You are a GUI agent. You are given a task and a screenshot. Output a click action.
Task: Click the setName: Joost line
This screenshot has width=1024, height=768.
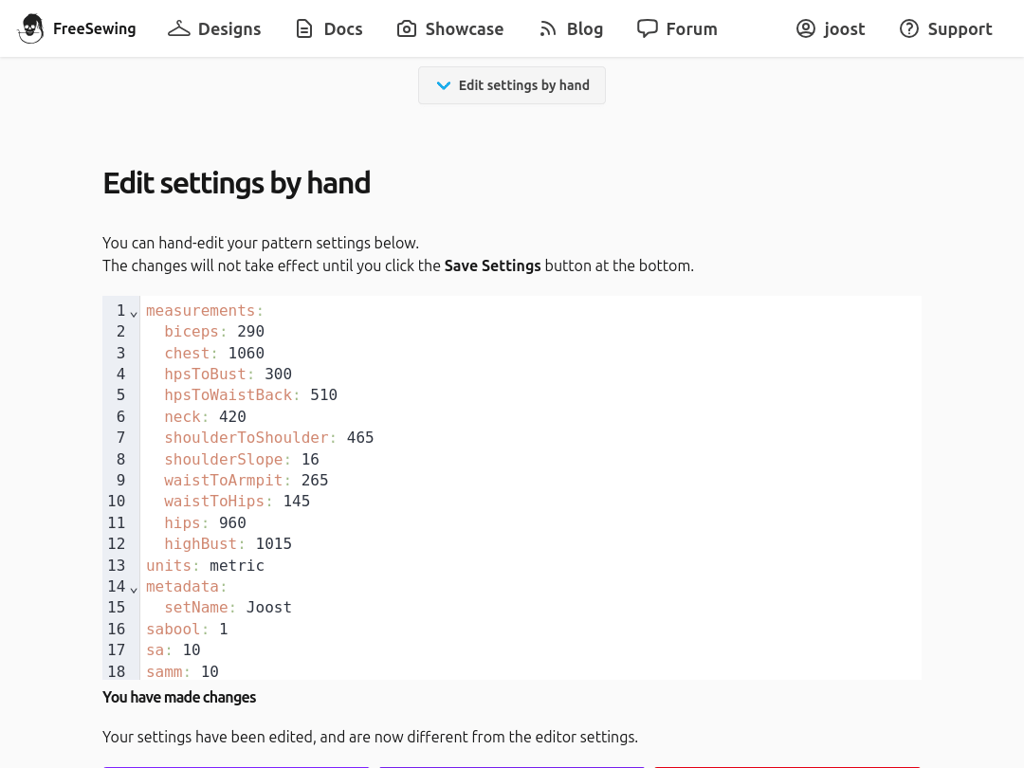click(228, 607)
